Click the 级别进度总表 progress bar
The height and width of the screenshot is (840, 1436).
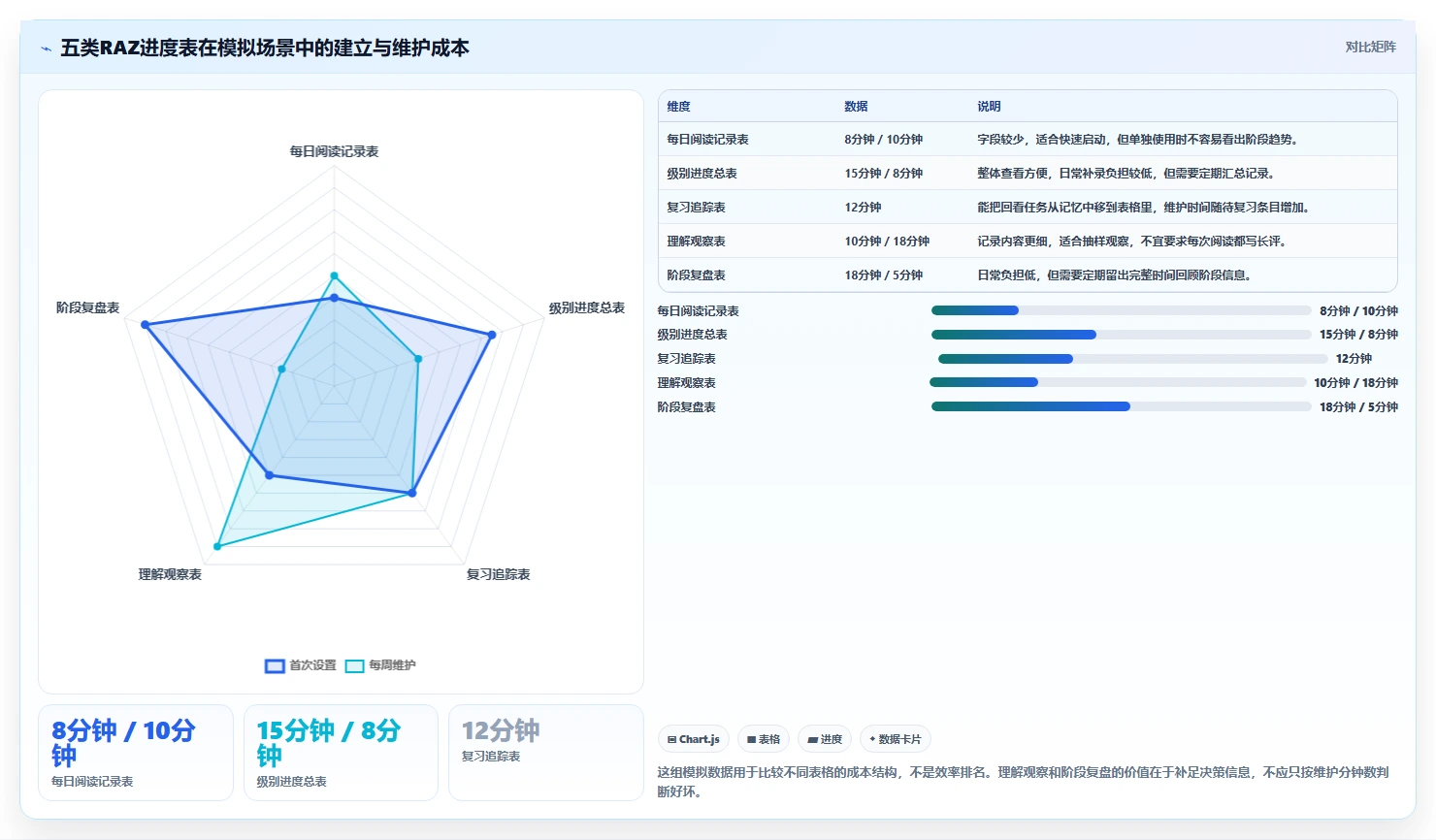pos(1121,335)
